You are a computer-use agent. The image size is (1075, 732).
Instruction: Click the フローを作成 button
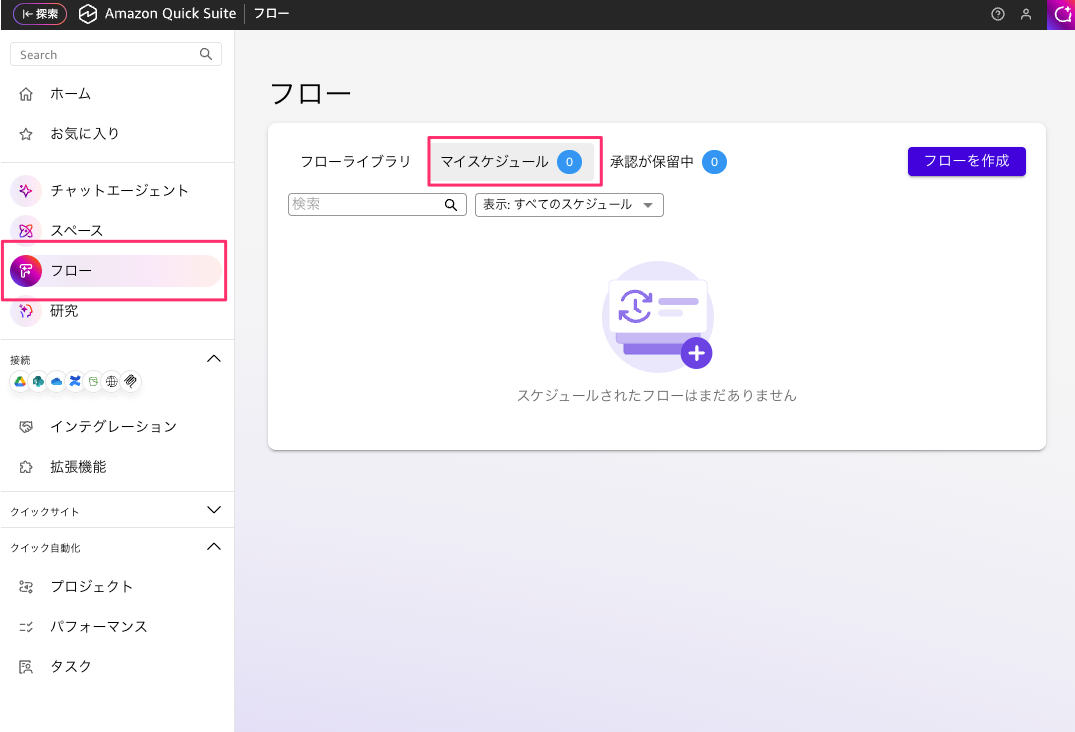[966, 161]
